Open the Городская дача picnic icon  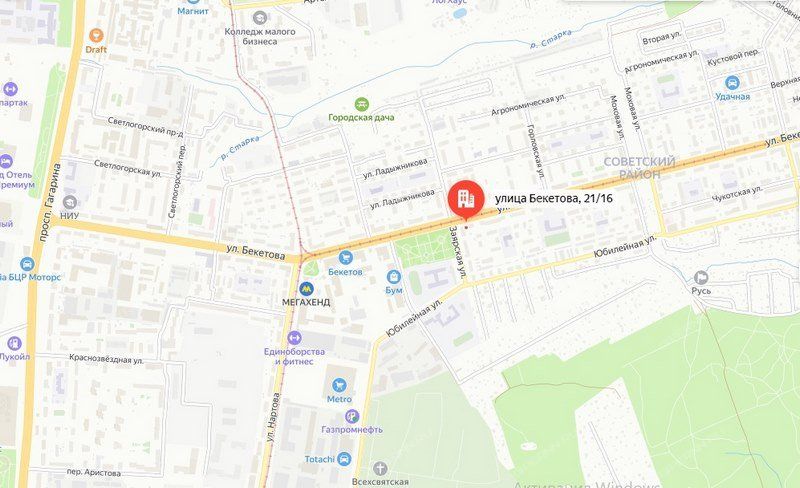coord(361,104)
